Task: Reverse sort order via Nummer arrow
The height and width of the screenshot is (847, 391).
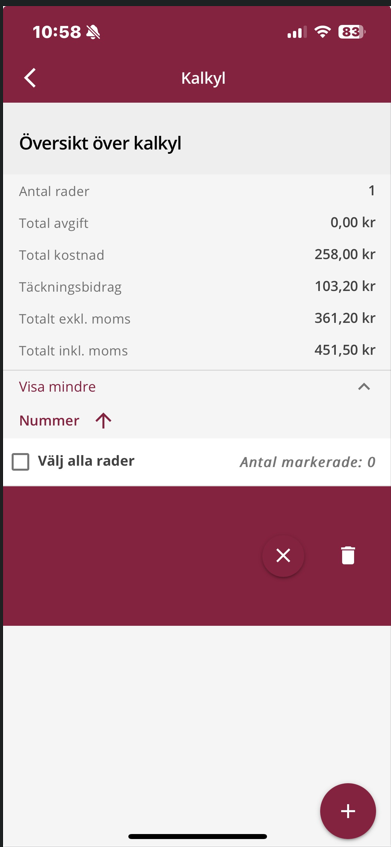Action: pyautogui.click(x=103, y=421)
